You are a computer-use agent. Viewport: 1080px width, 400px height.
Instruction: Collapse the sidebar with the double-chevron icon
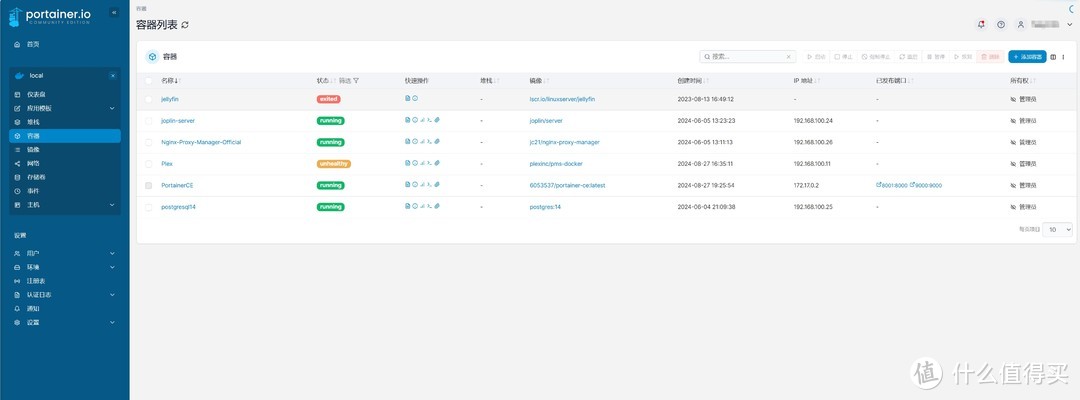point(114,12)
